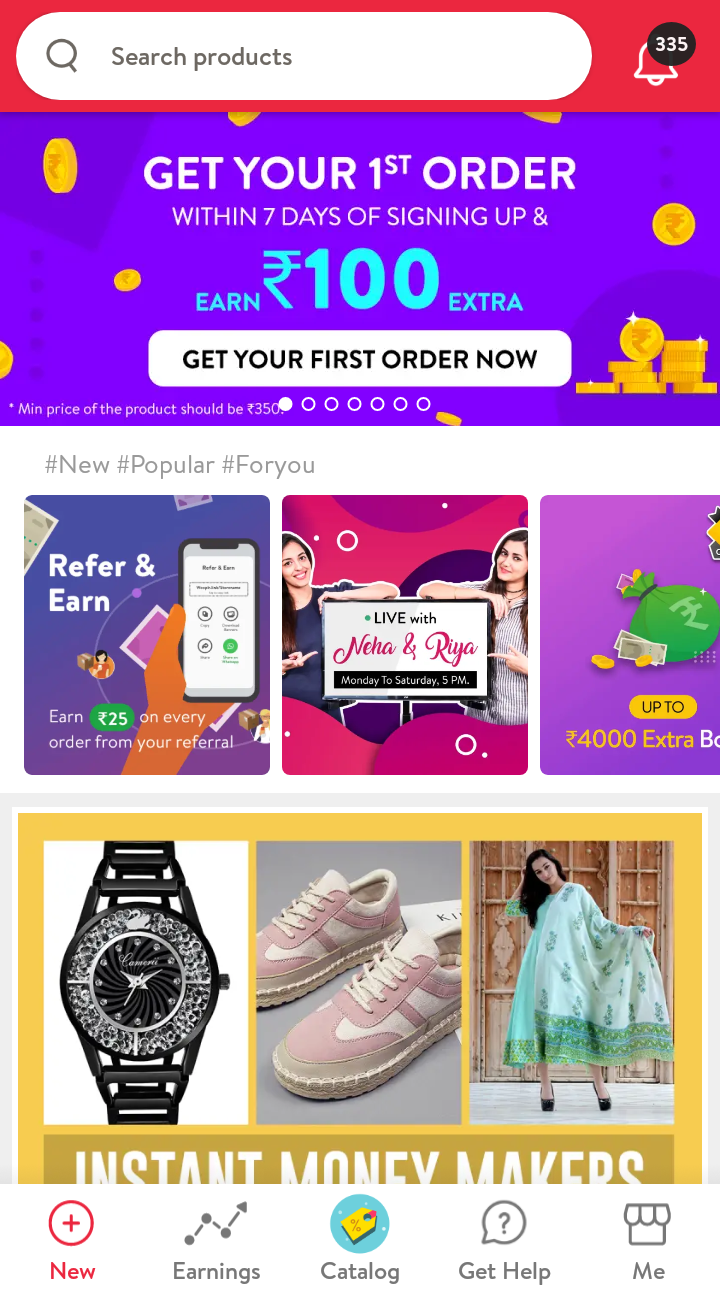Open the Catalog tag icon
This screenshot has width=720, height=1296.
(x=360, y=1224)
